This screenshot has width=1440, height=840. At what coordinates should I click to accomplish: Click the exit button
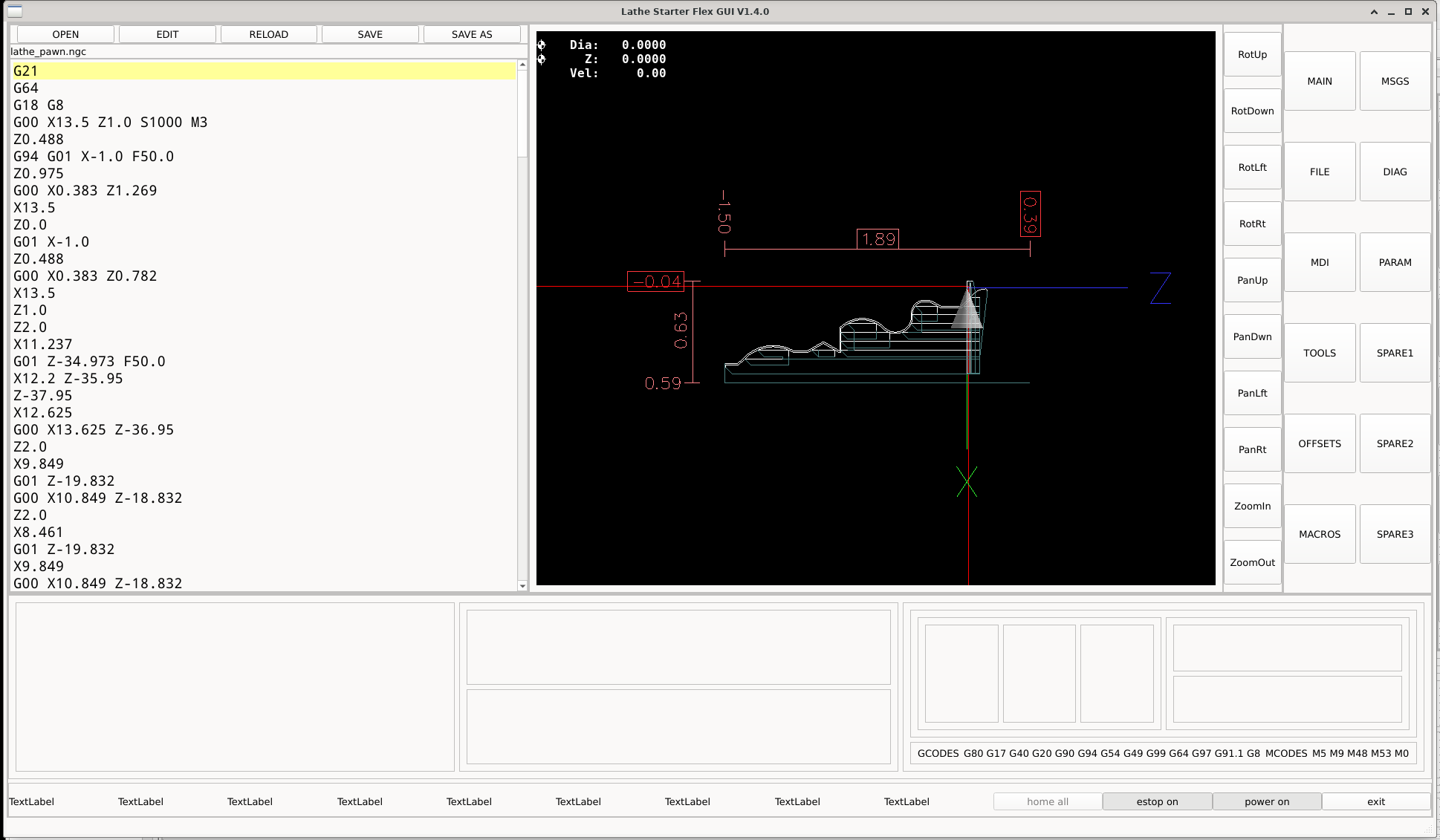coord(1375,801)
